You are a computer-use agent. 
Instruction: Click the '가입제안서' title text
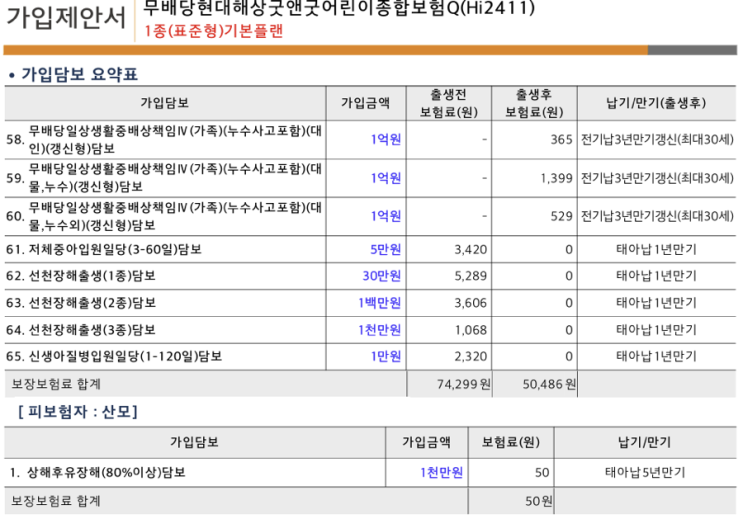tap(66, 18)
